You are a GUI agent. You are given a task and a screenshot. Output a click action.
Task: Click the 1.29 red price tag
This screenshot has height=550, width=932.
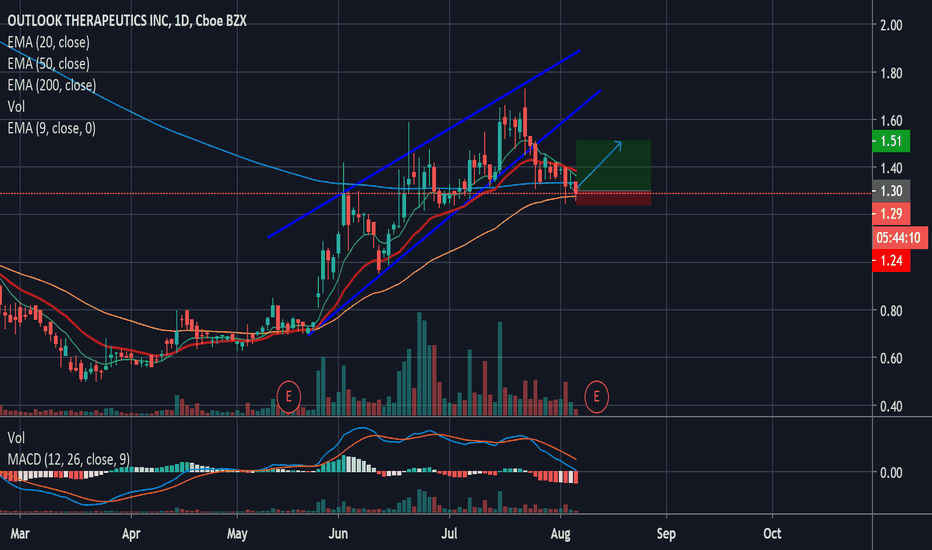(891, 213)
